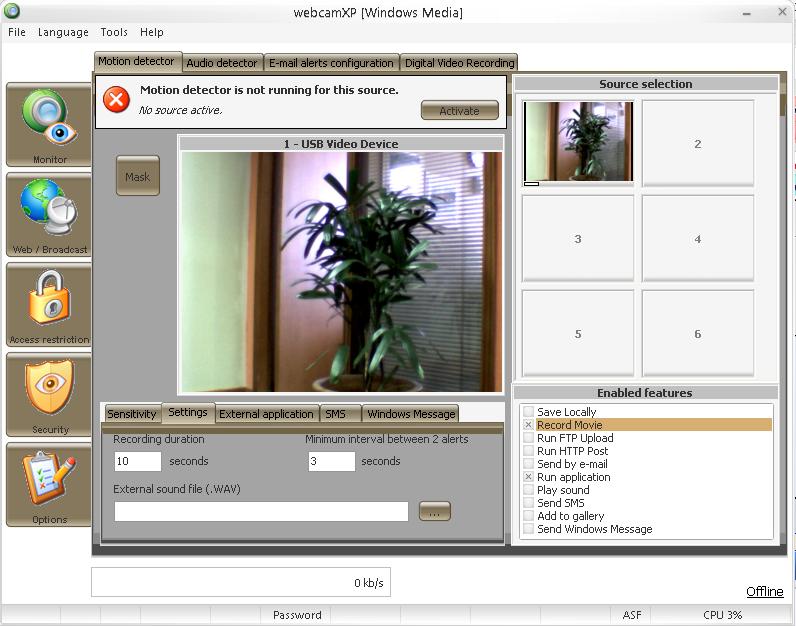Switch to the Motion detector tab
This screenshot has width=796, height=626.
pyautogui.click(x=137, y=61)
